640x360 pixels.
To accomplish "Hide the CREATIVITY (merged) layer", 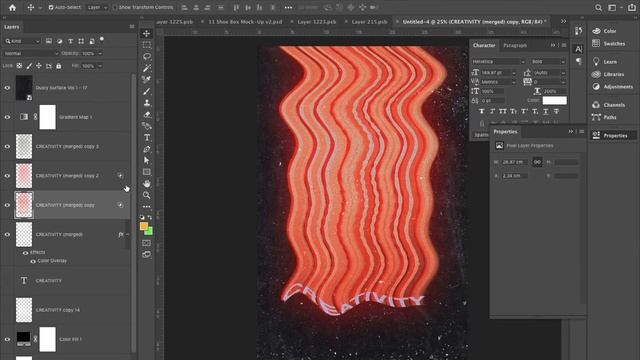I will [7, 235].
